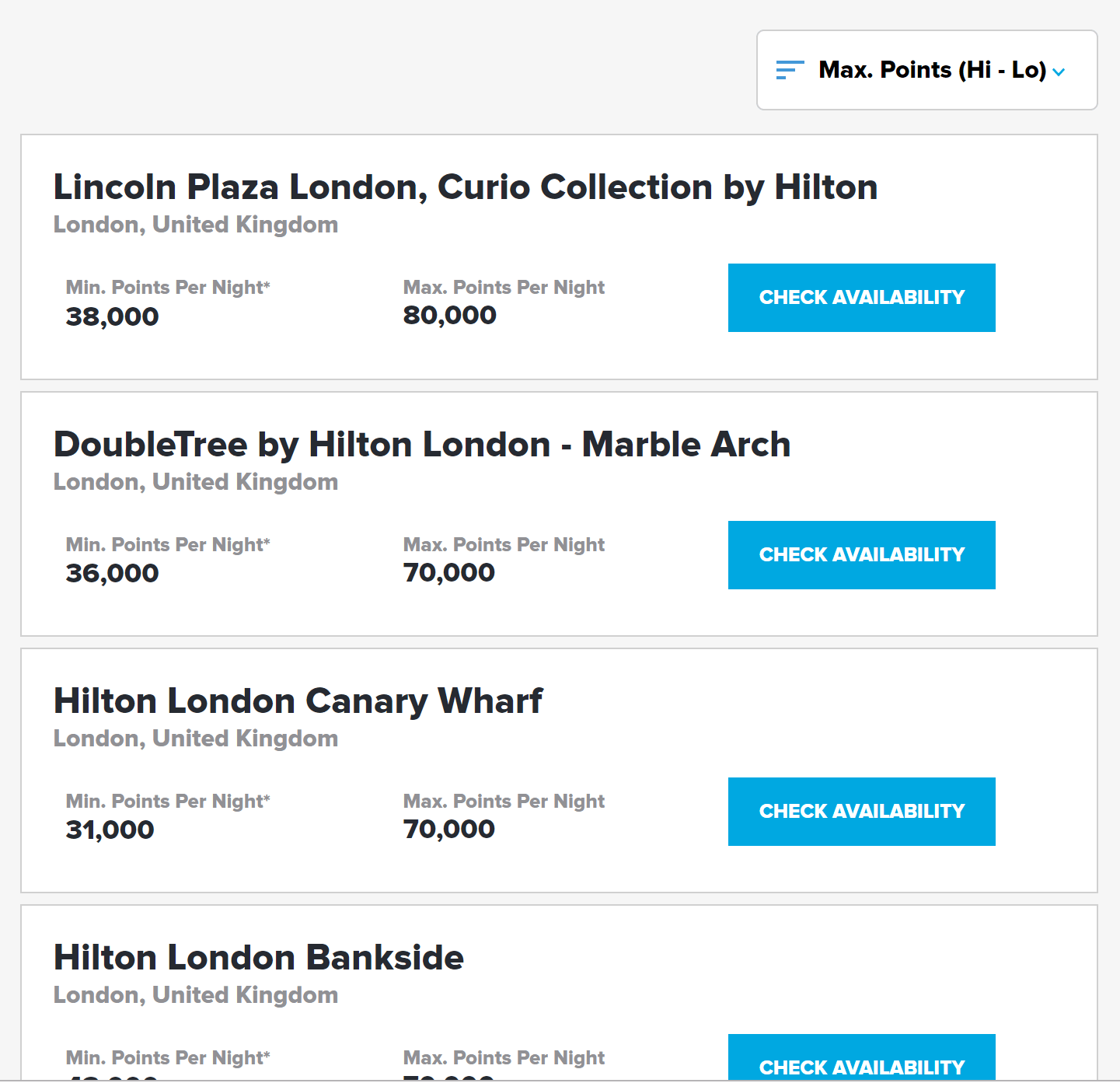Image resolution: width=1120 pixels, height=1083 pixels.
Task: Click the sort control panel at top right
Action: coord(926,70)
